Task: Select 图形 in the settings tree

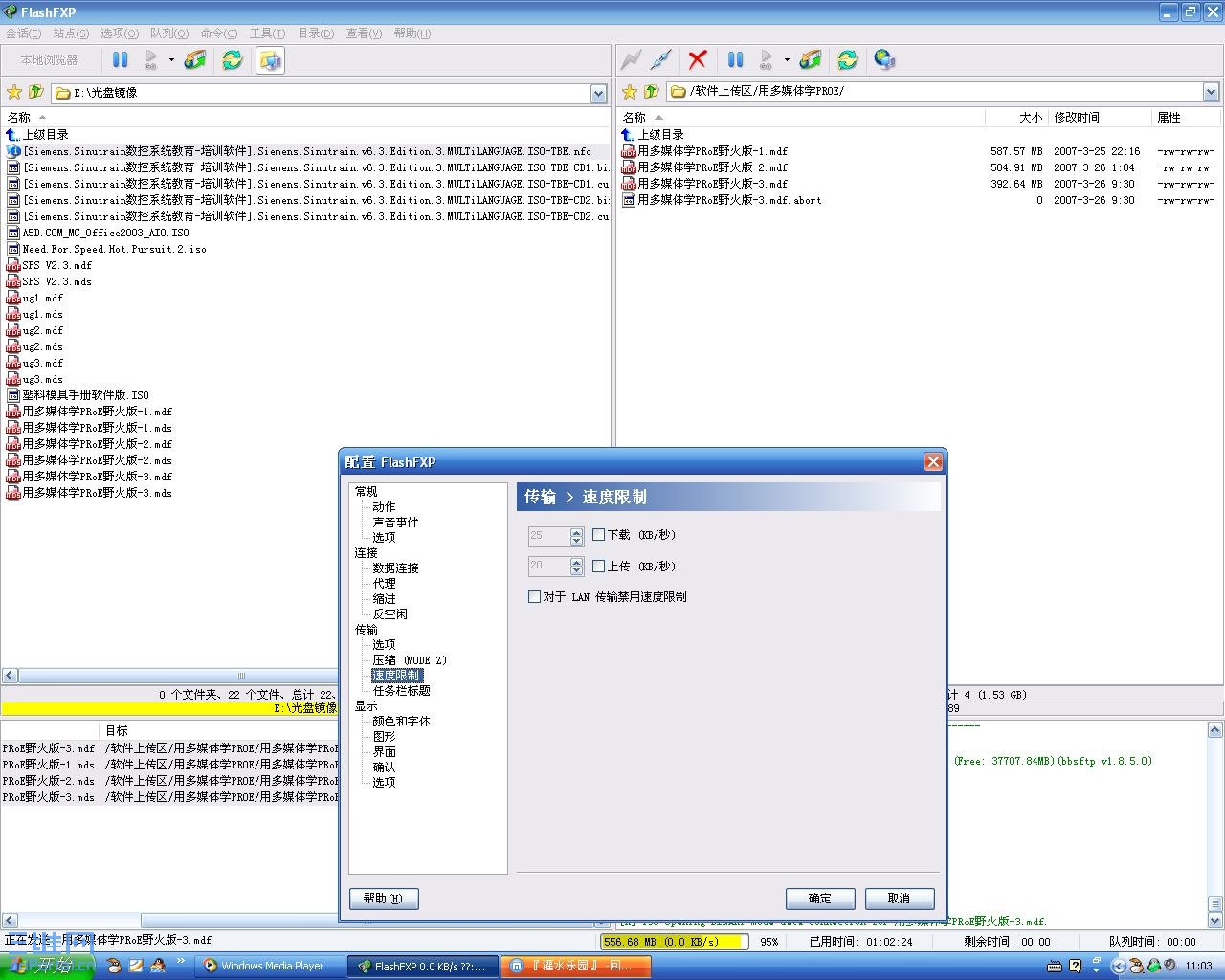Action: [x=384, y=737]
